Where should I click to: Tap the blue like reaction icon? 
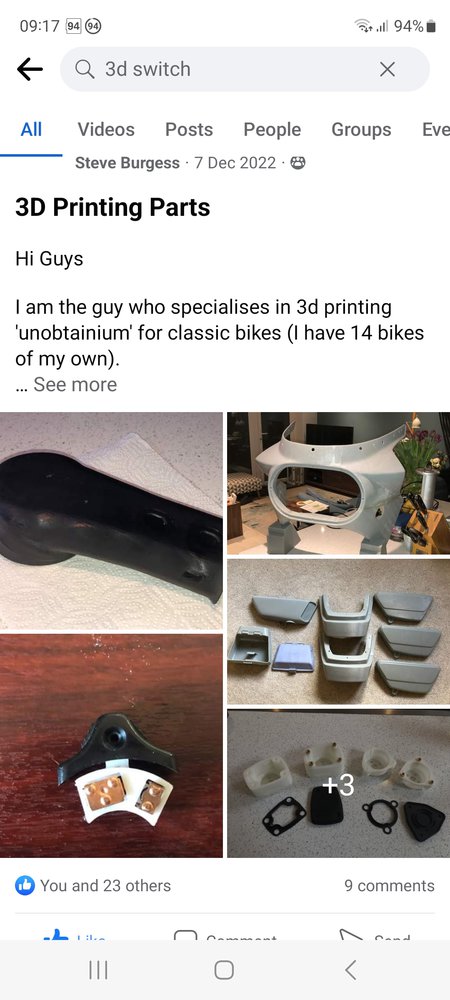[25, 885]
